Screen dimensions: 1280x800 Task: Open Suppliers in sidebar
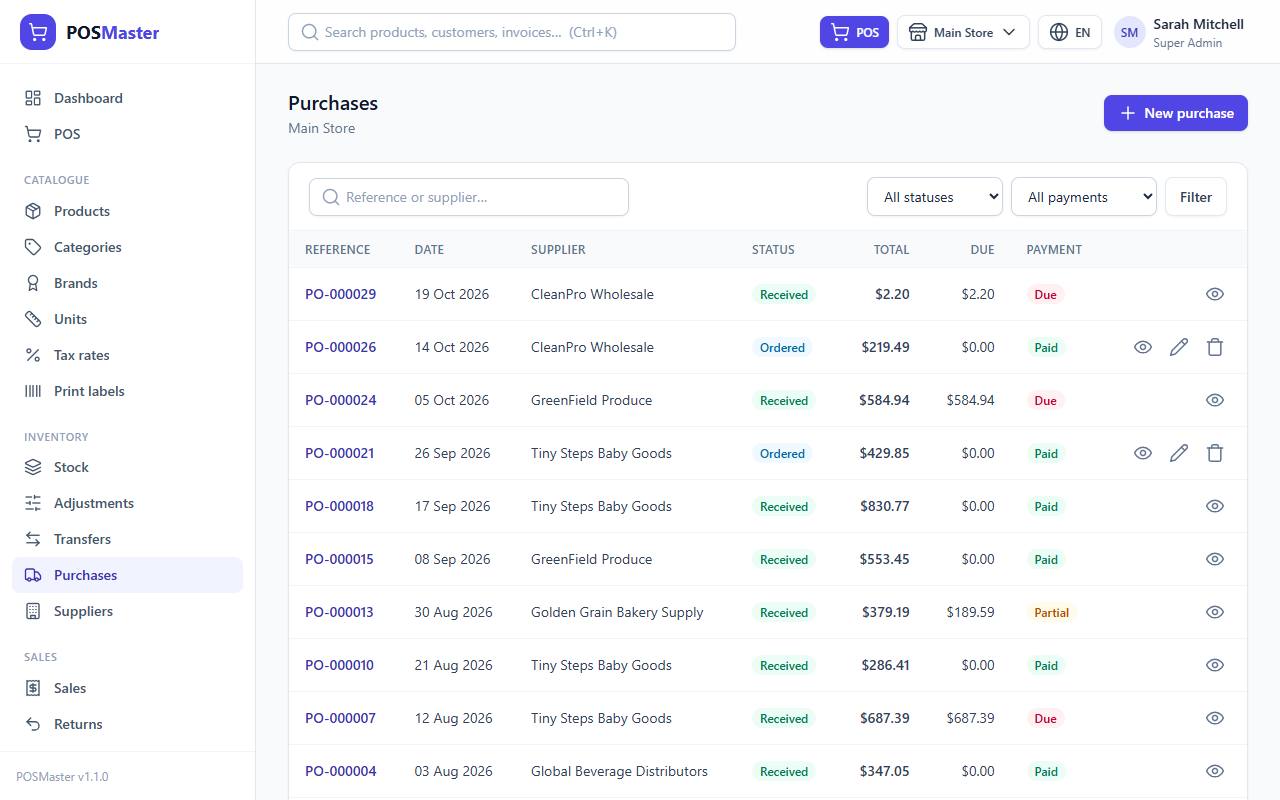coord(127,611)
